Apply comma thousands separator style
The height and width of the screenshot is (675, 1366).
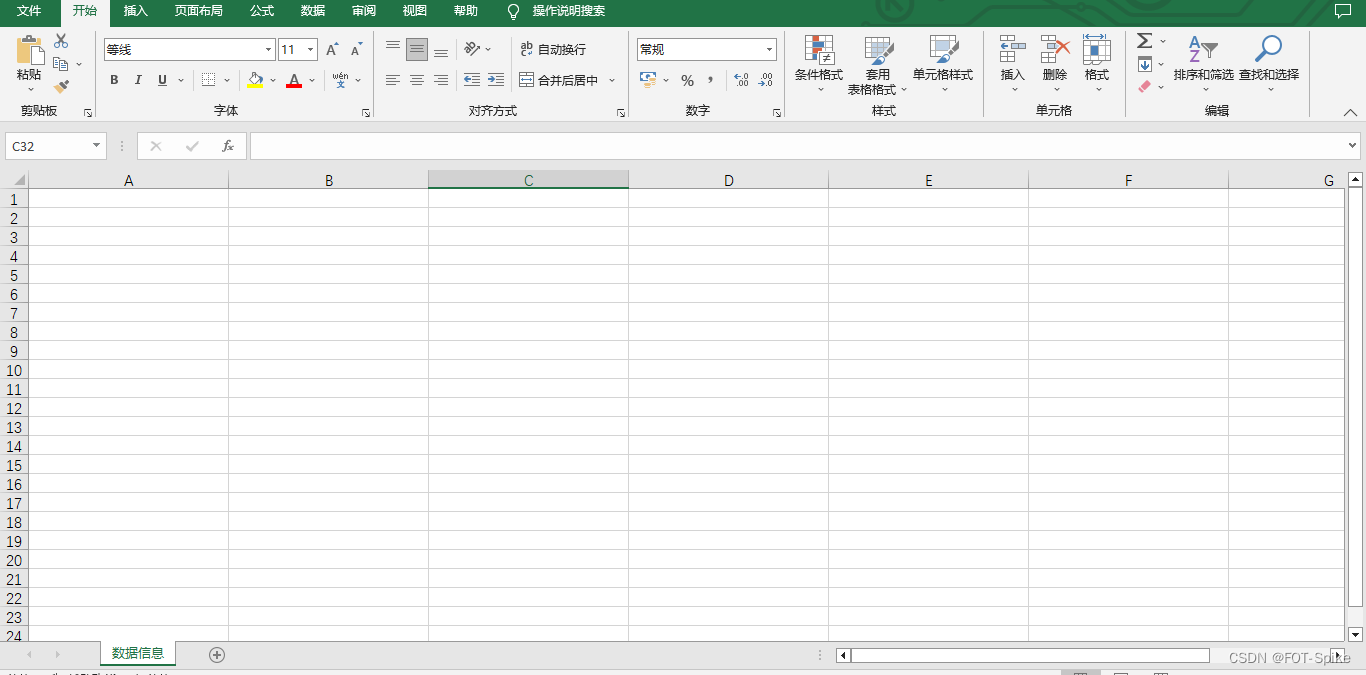tap(711, 80)
